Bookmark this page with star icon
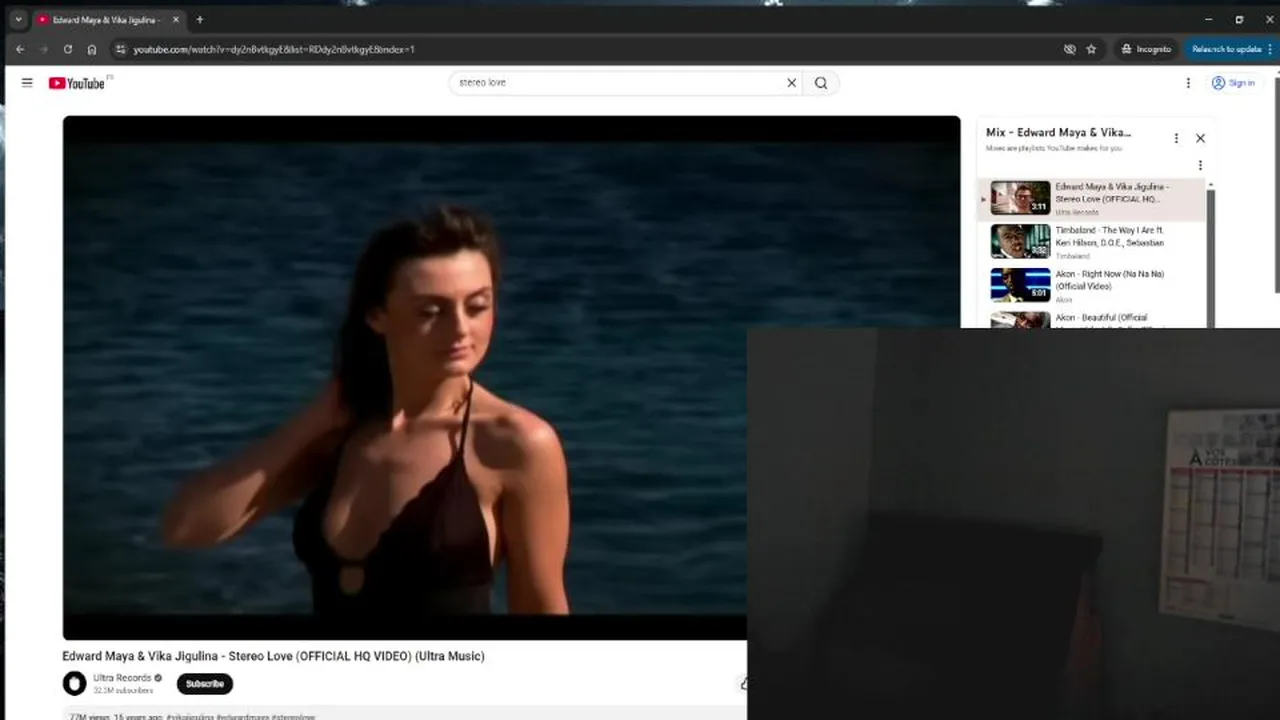1280x720 pixels. 1091,49
